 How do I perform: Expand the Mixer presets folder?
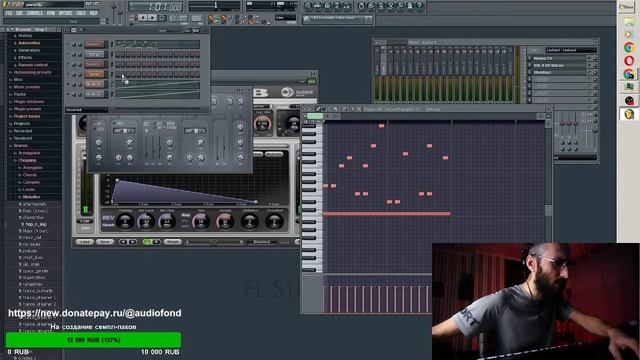coord(27,87)
